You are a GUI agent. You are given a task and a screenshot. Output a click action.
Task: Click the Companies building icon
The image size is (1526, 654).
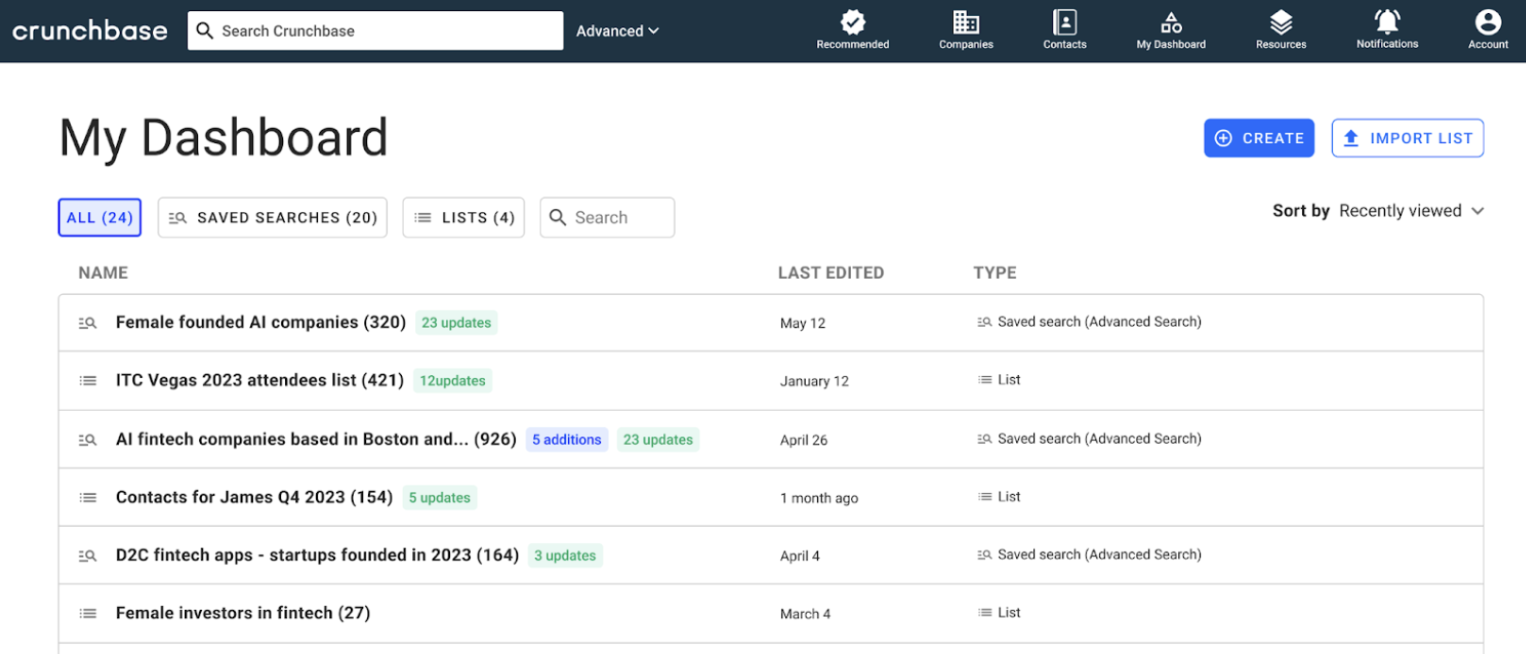(x=964, y=22)
